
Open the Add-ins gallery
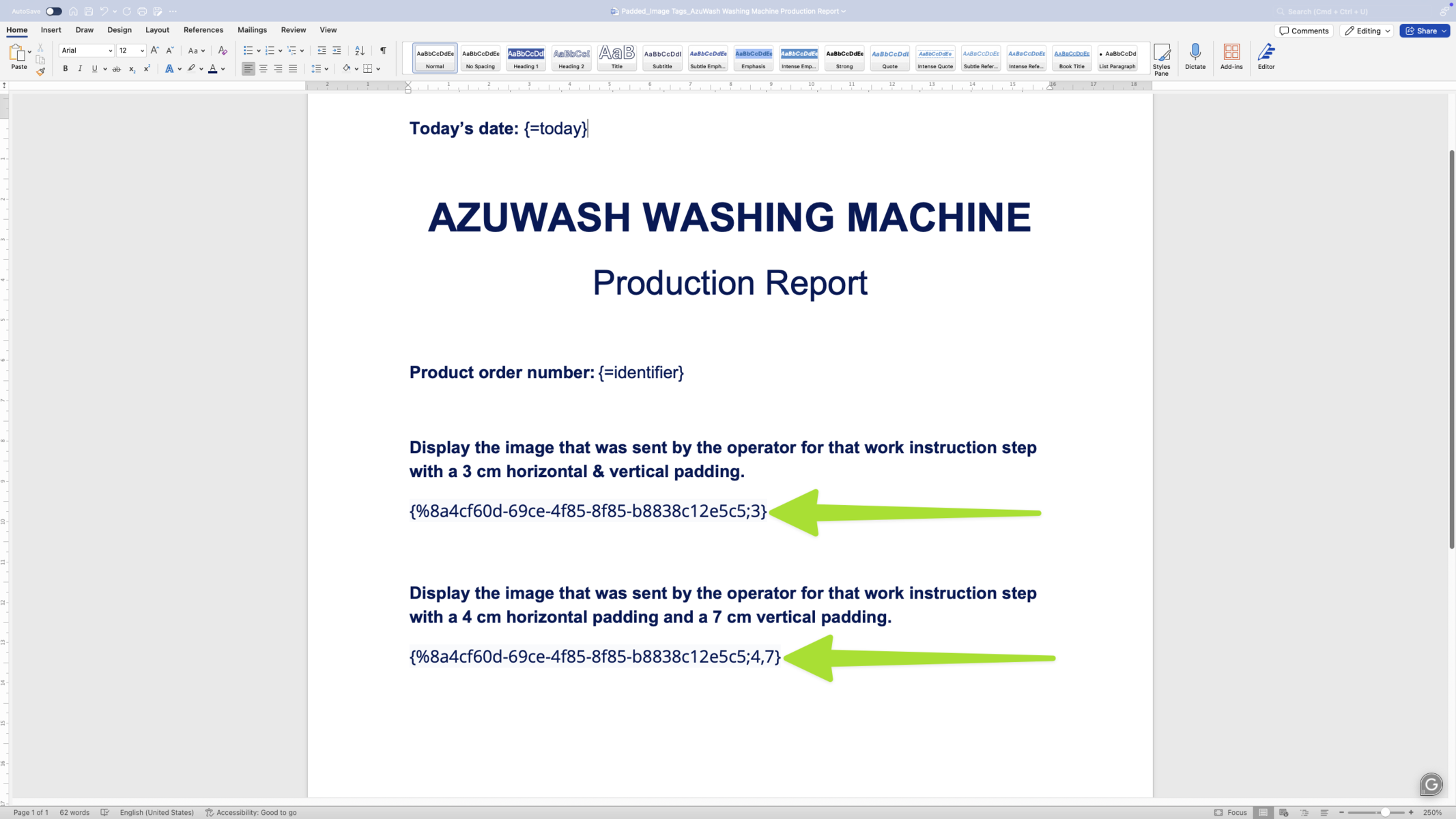[x=1231, y=58]
